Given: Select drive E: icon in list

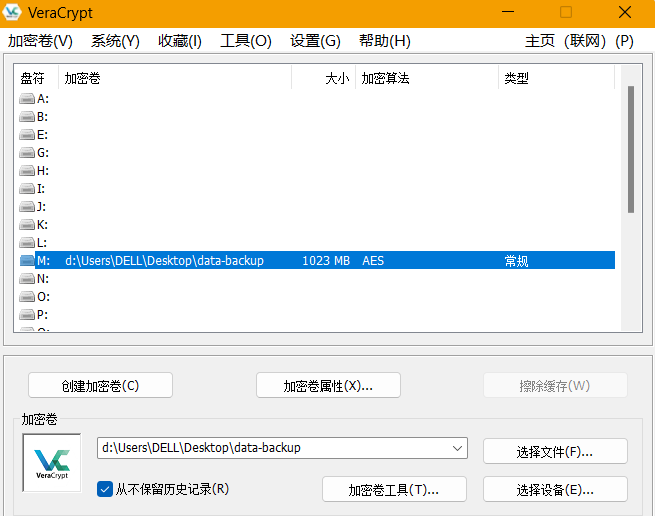Looking at the screenshot, I should point(27,135).
